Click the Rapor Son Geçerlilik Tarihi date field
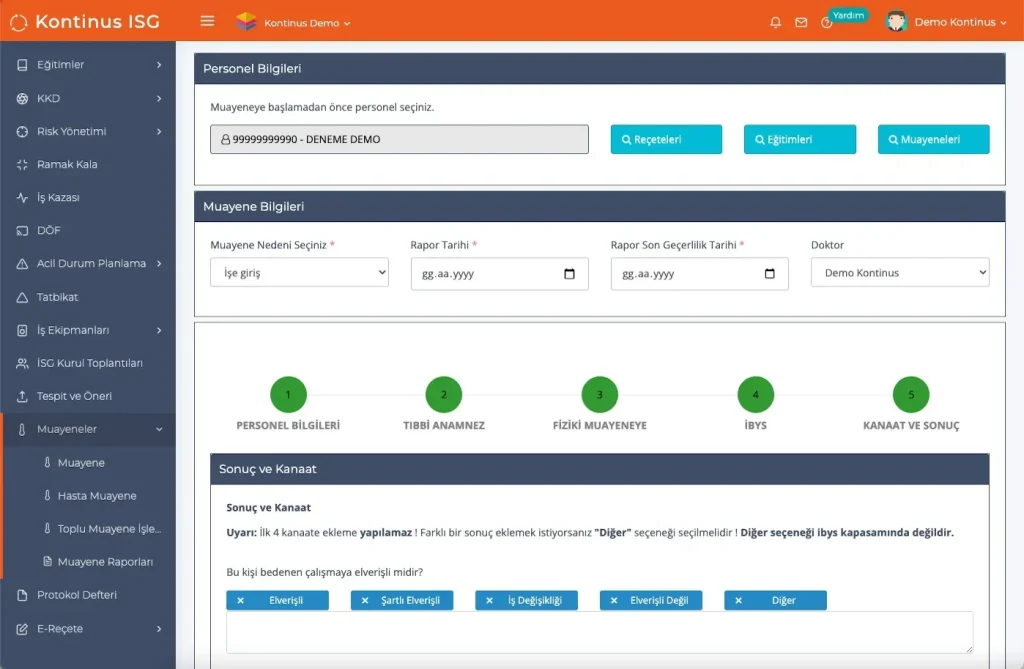 point(699,274)
